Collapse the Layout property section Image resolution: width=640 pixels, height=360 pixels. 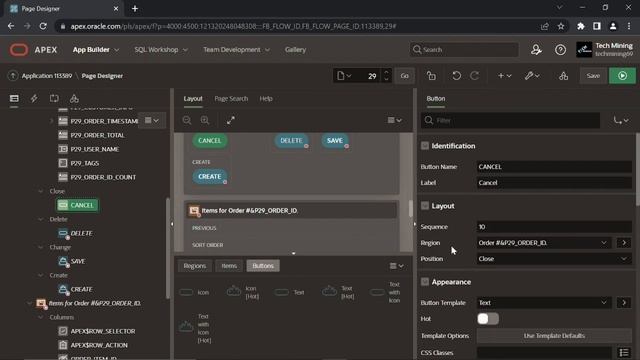[x=424, y=206]
